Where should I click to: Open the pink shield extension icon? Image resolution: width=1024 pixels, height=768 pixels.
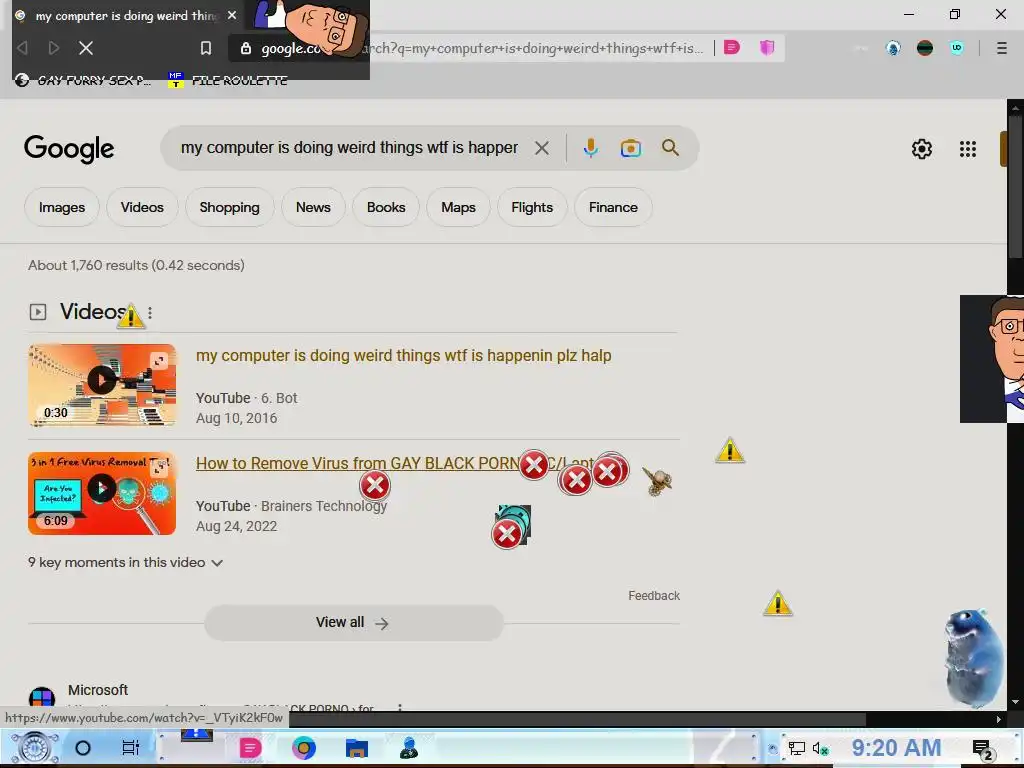coord(767,47)
